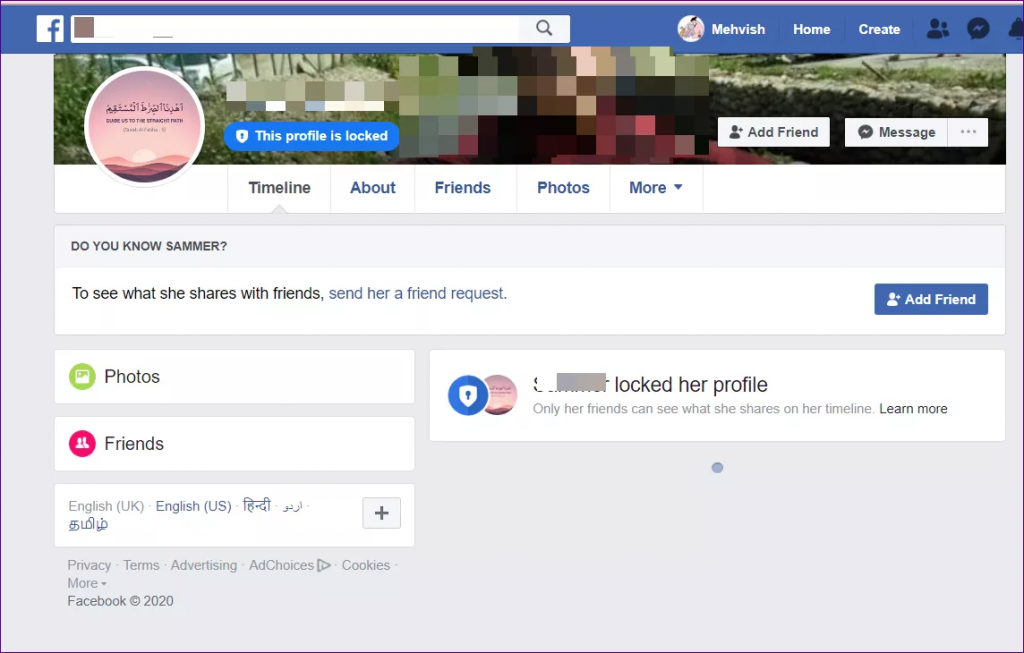
Task: Go to the Photos tab
Action: (x=563, y=188)
